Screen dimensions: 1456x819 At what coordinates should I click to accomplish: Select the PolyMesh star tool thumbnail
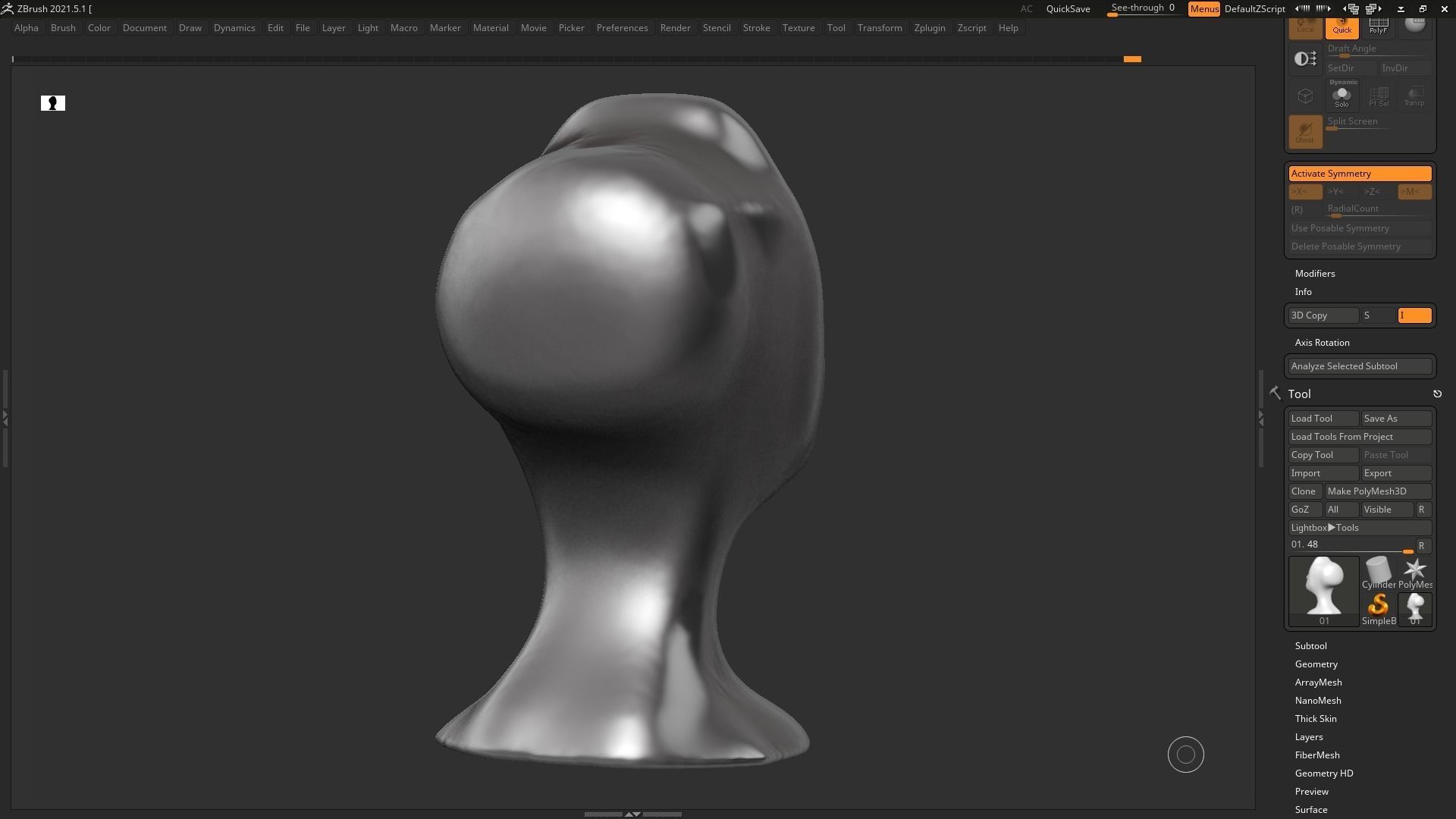[x=1415, y=573]
